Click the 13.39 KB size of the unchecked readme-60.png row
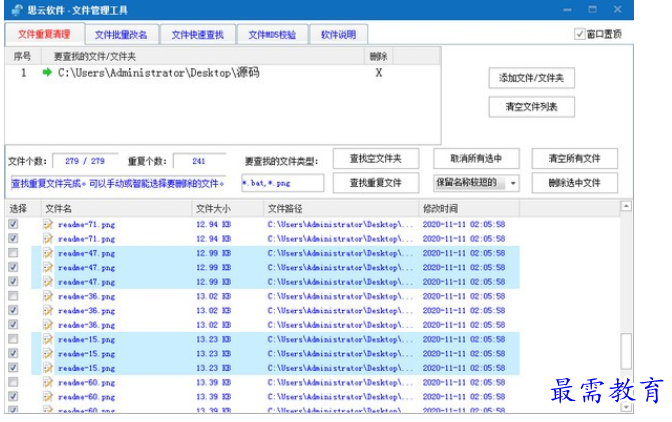 [x=213, y=383]
